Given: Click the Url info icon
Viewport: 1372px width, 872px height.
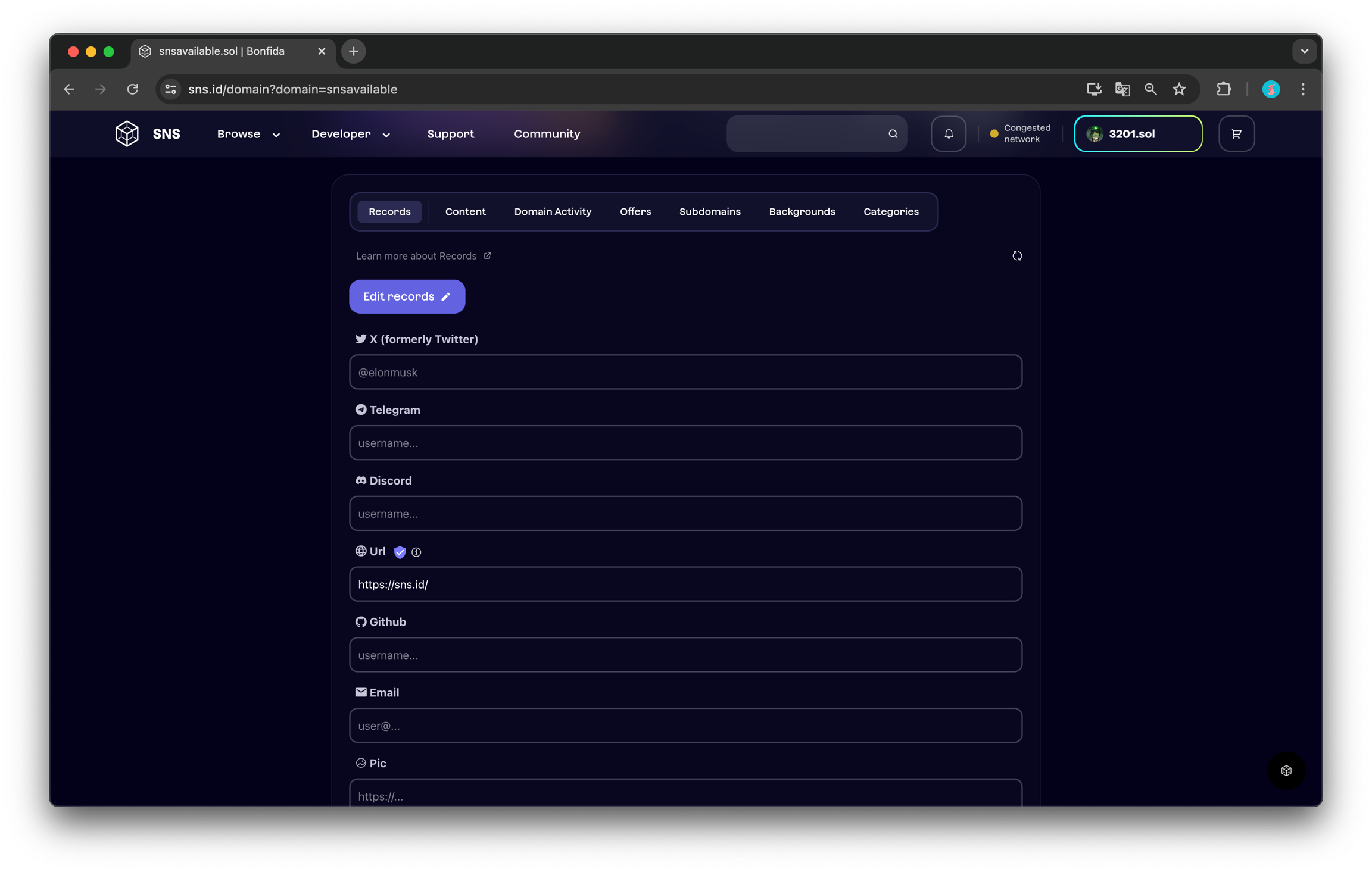Looking at the screenshot, I should (416, 552).
